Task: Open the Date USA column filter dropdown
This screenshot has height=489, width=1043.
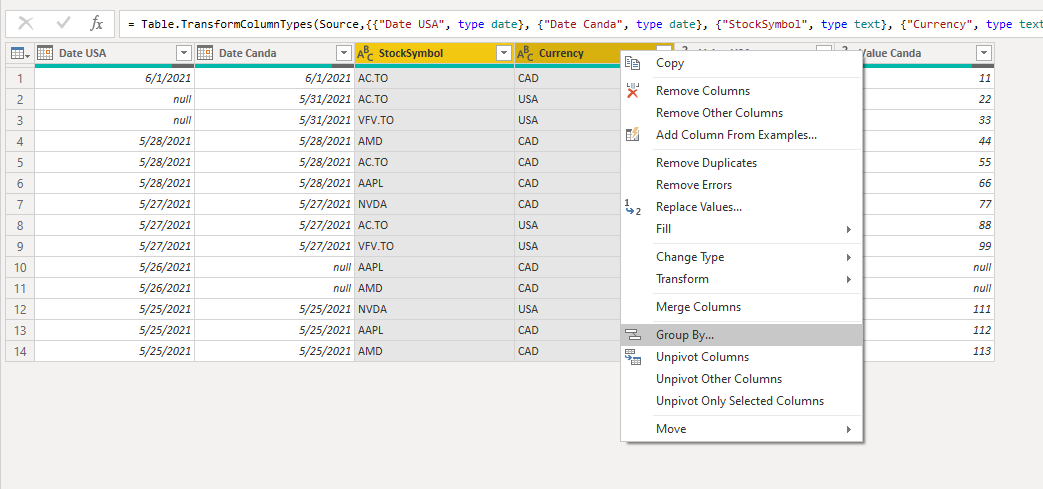Action: point(184,53)
